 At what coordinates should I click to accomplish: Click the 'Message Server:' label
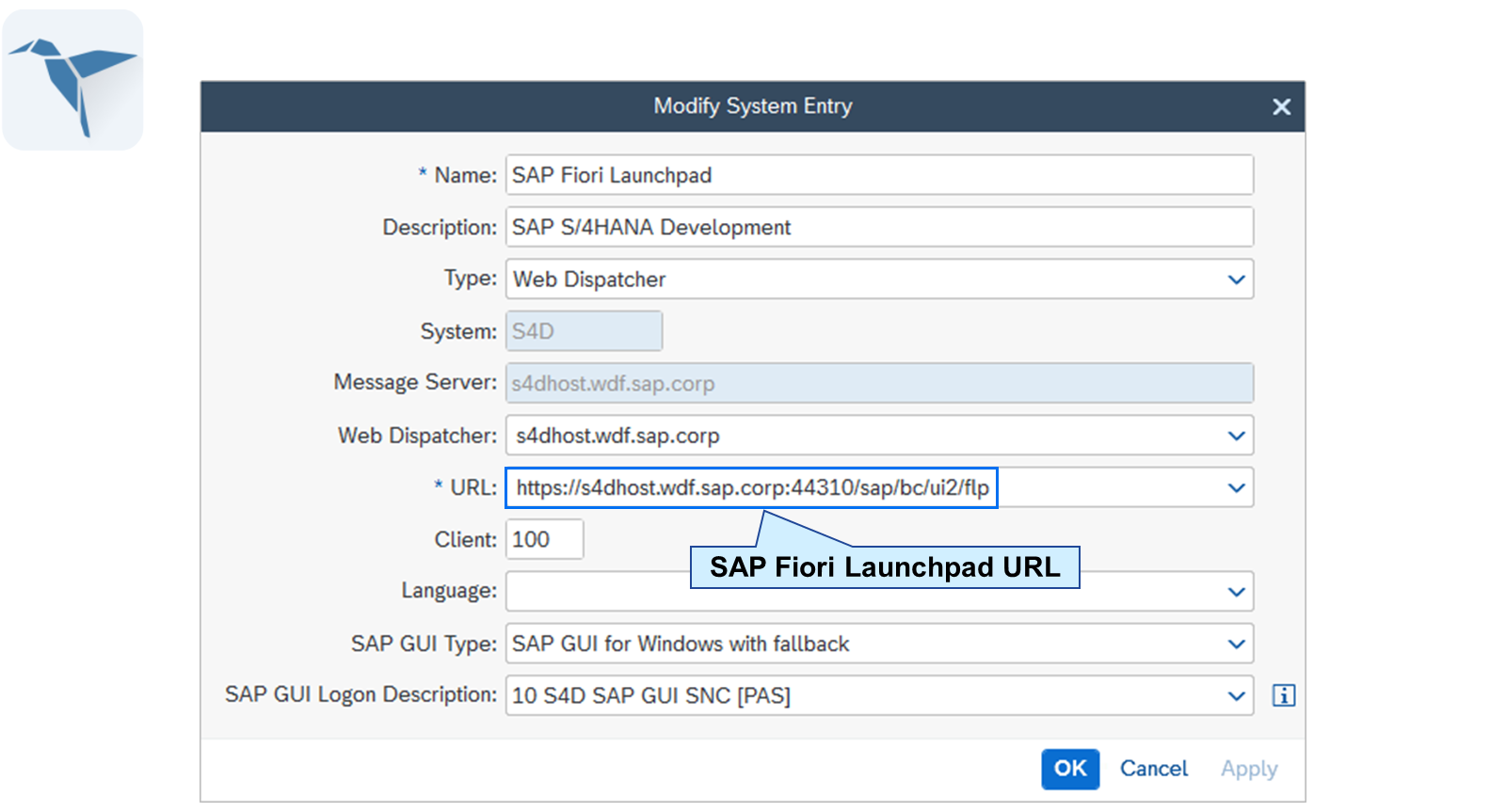415,382
